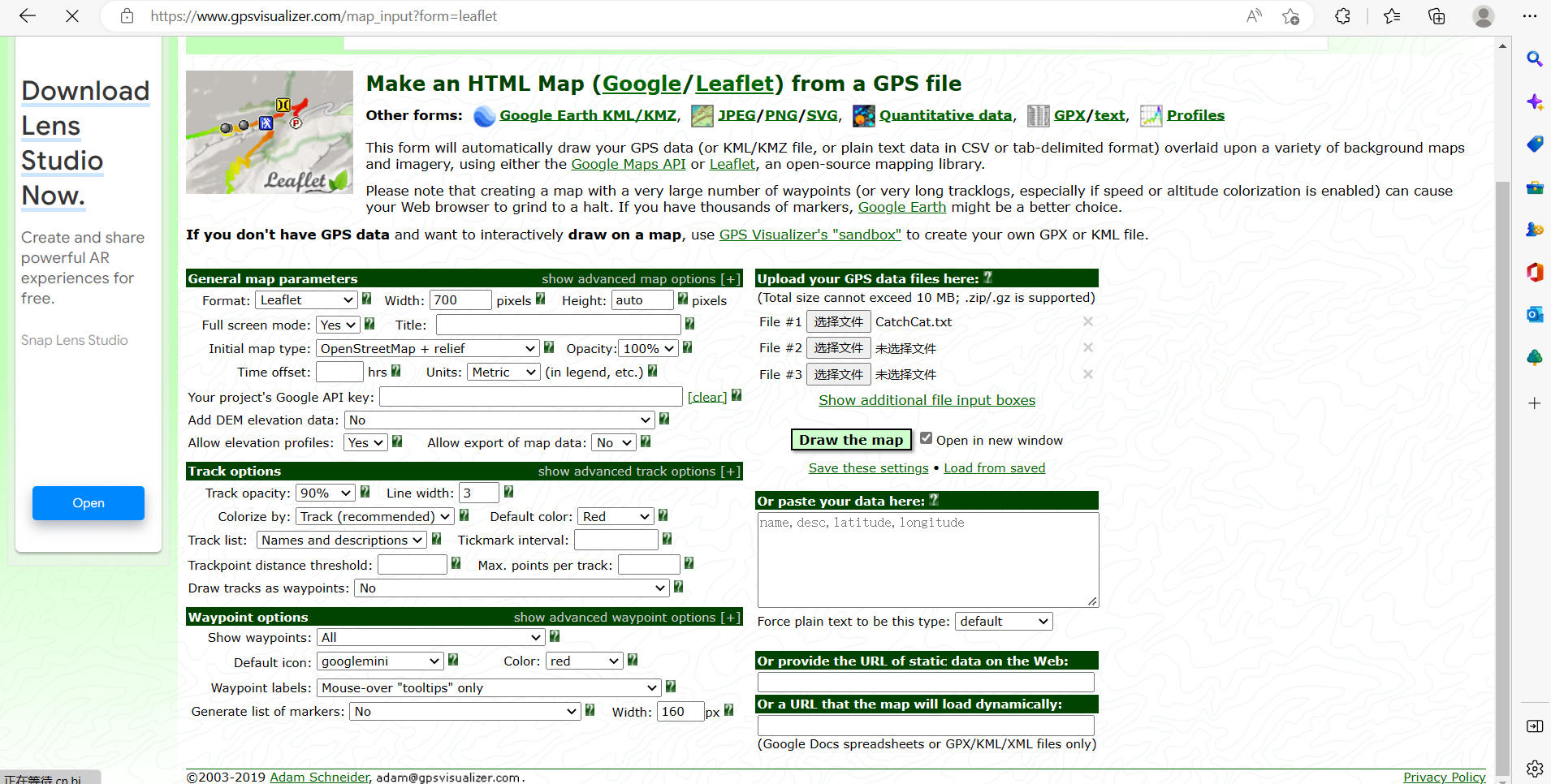The width and height of the screenshot is (1551, 784).
Task: Remove CatchCat.txt with the X icon
Action: point(1088,321)
